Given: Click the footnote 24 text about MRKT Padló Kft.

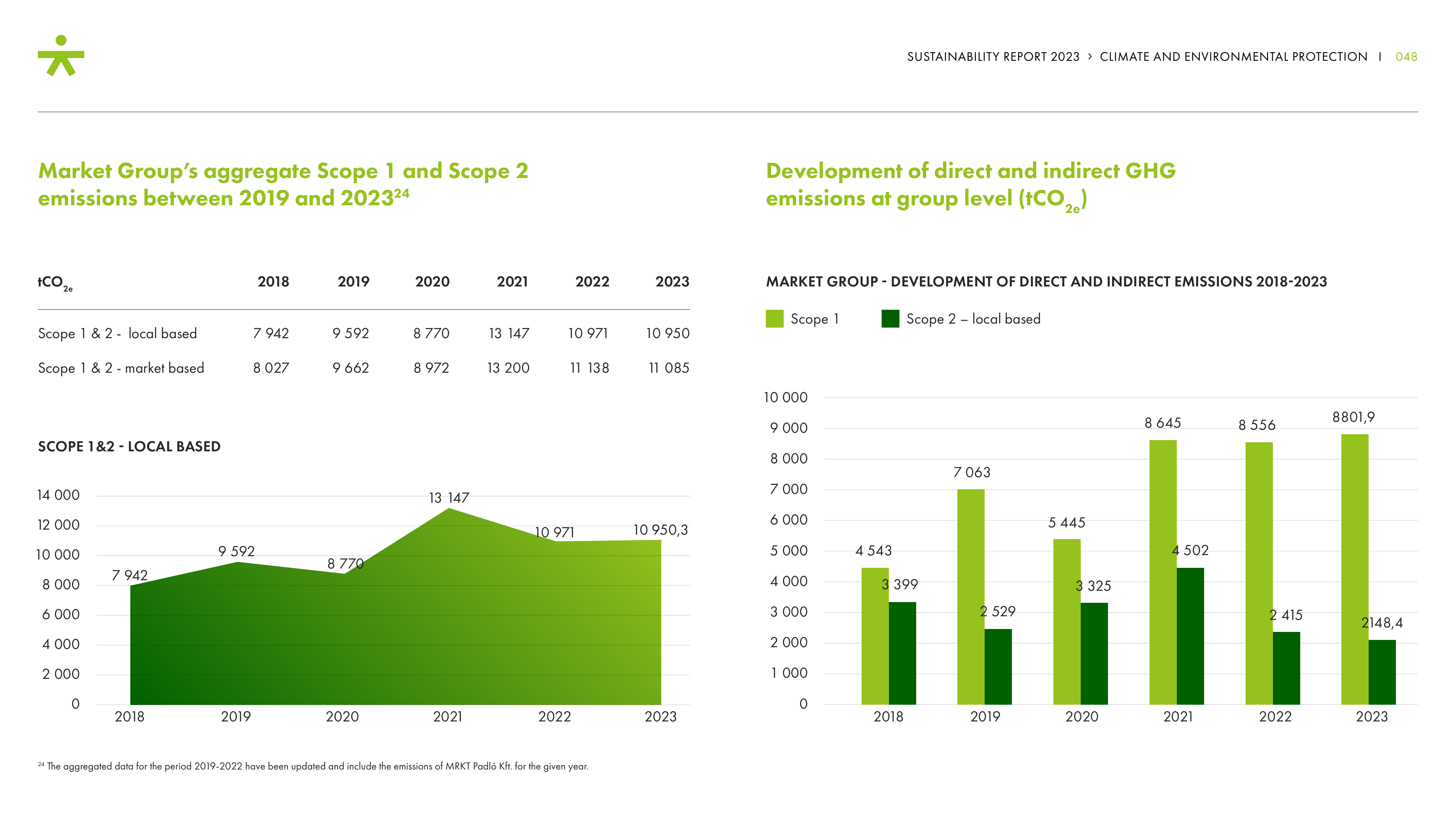Looking at the screenshot, I should [313, 766].
